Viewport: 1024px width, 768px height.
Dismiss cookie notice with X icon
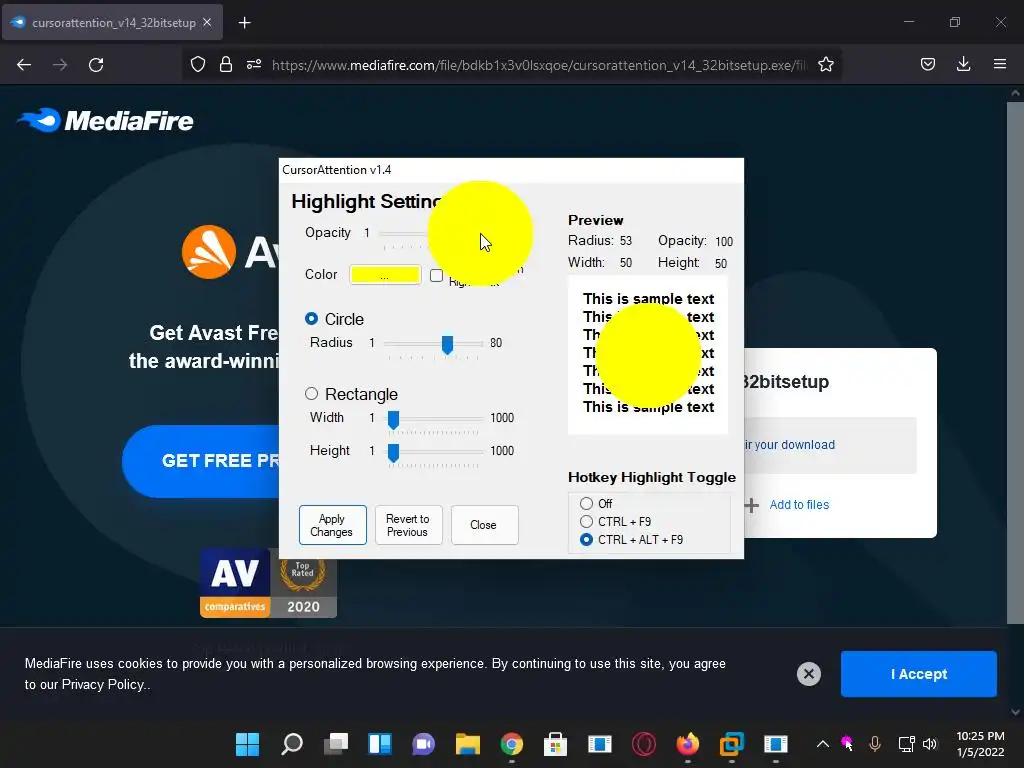tap(808, 673)
